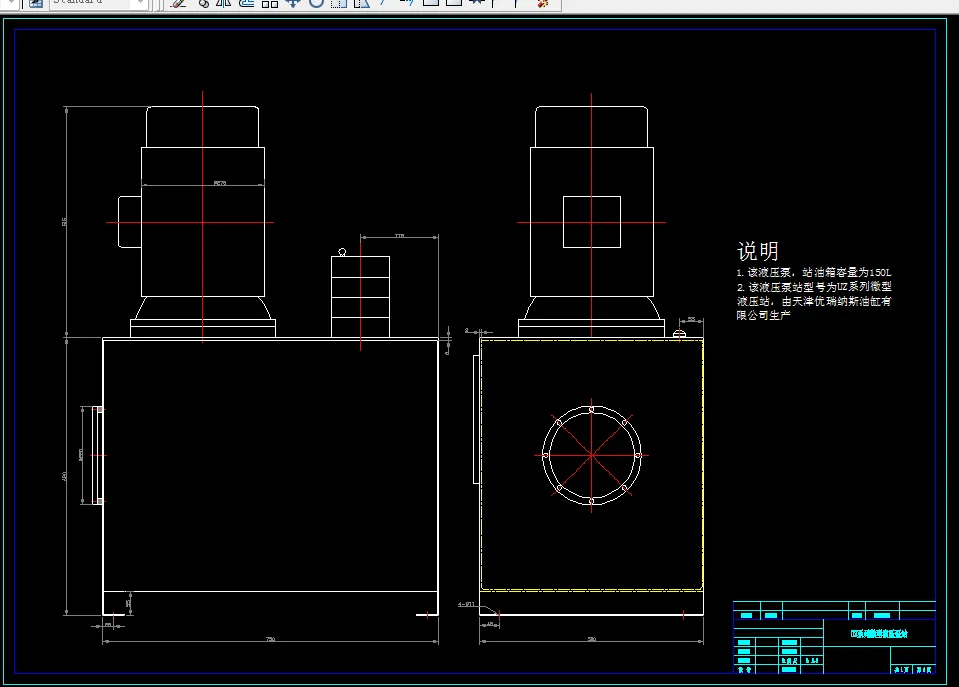Select the Copy object tool
Screen dimensions: 959x687
[x=204, y=3]
